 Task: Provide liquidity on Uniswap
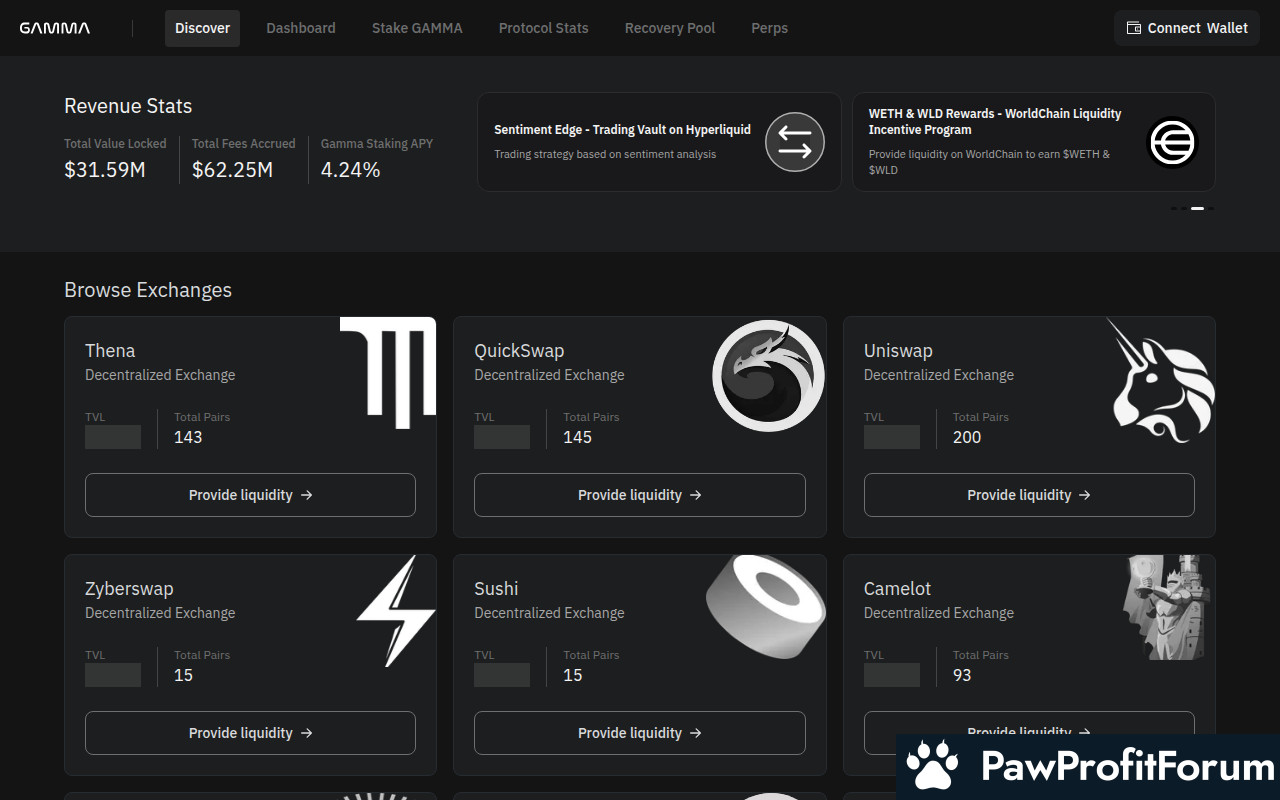1029,495
